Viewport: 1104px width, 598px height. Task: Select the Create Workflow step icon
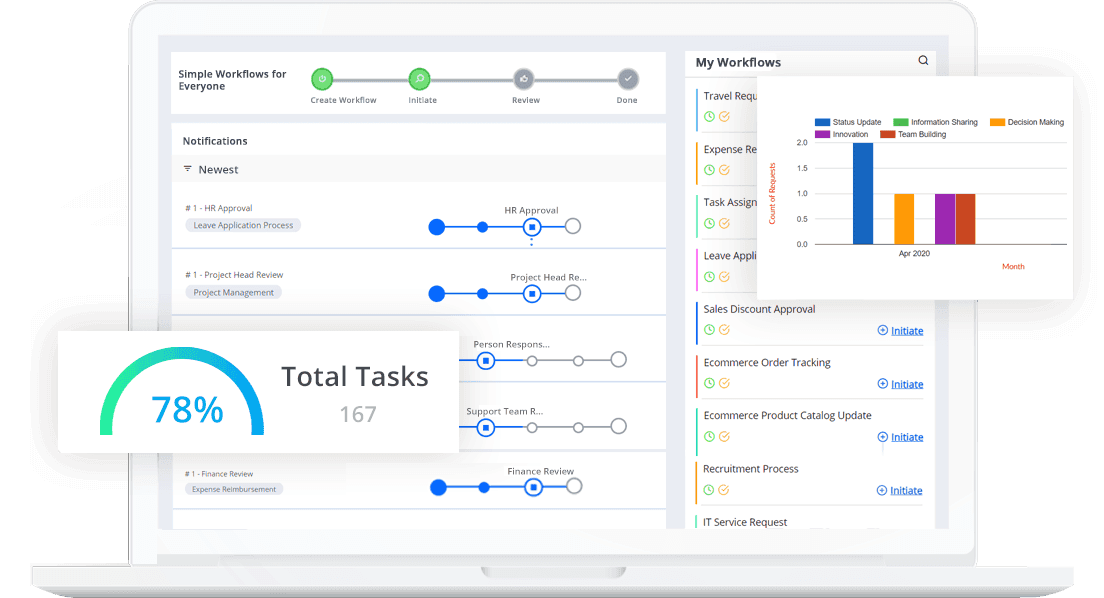tap(321, 78)
